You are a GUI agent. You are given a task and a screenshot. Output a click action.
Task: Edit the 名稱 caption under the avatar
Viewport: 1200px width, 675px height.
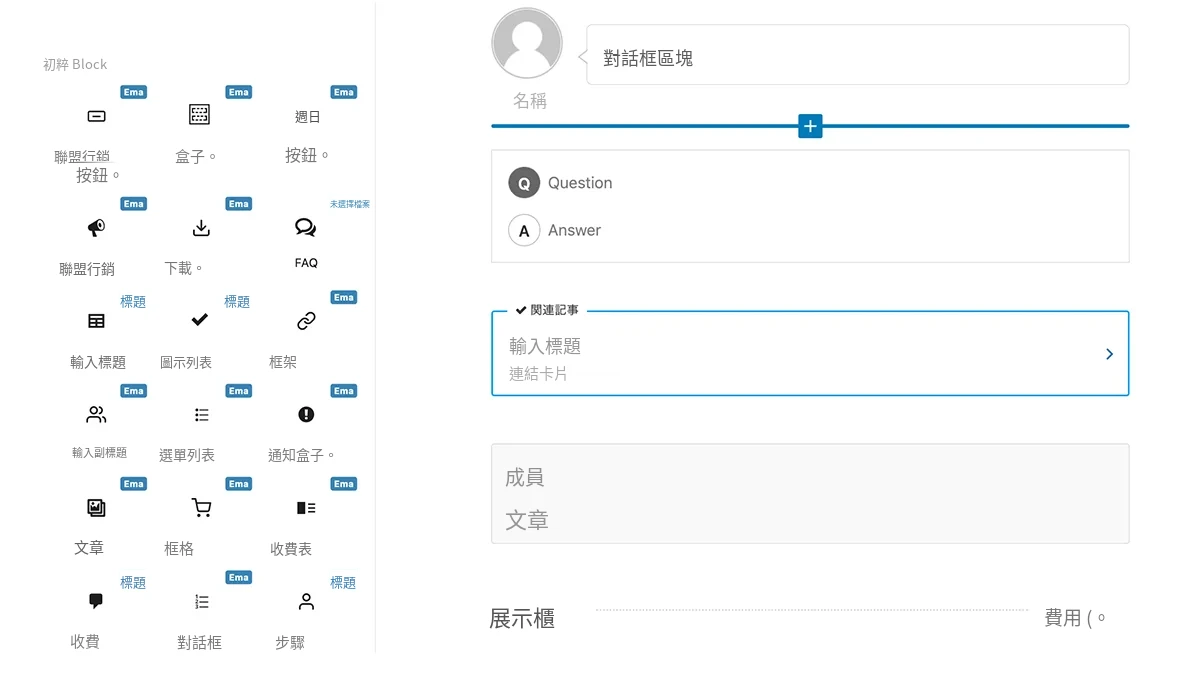coord(530,101)
